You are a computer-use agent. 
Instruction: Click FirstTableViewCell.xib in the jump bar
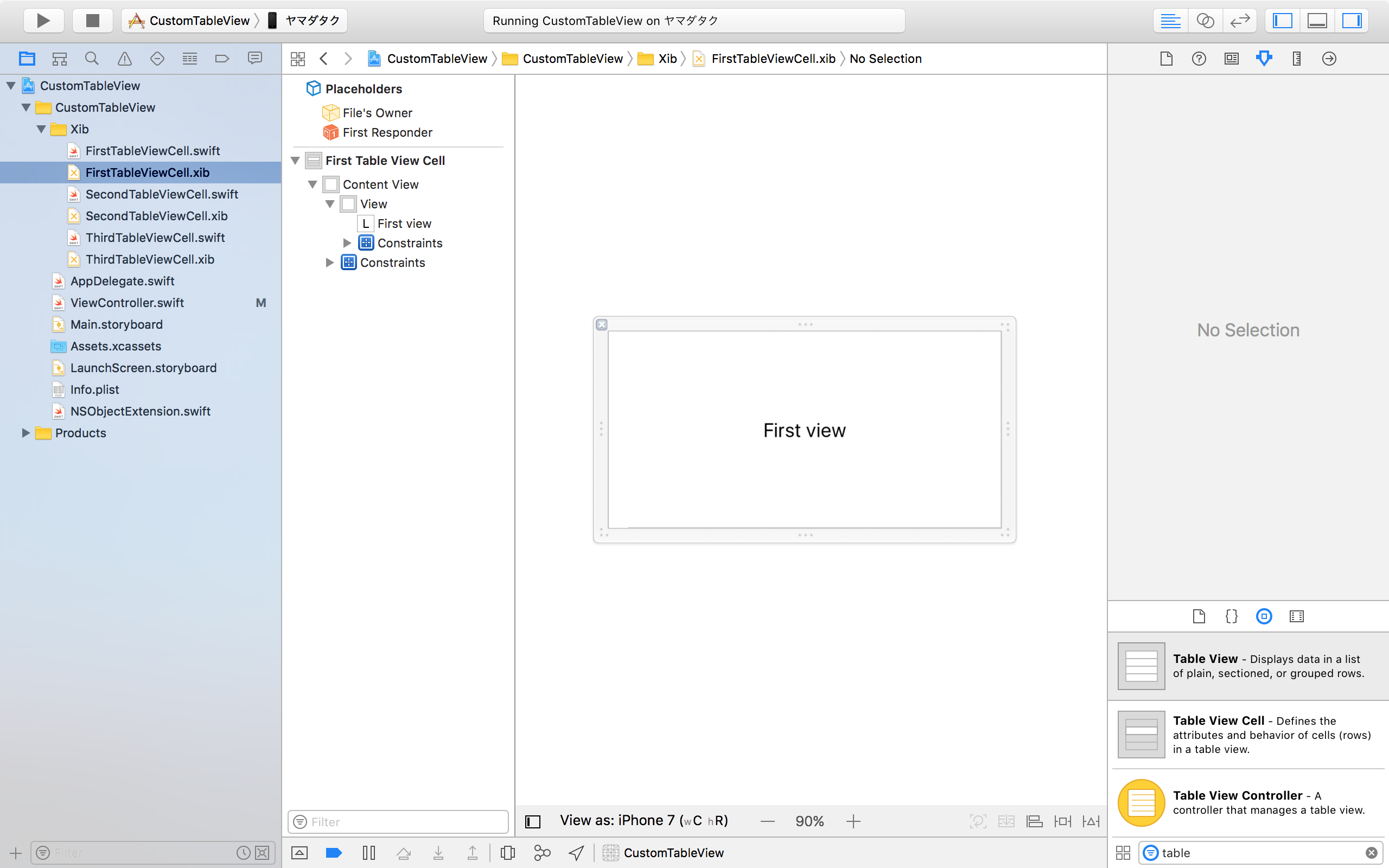772,58
